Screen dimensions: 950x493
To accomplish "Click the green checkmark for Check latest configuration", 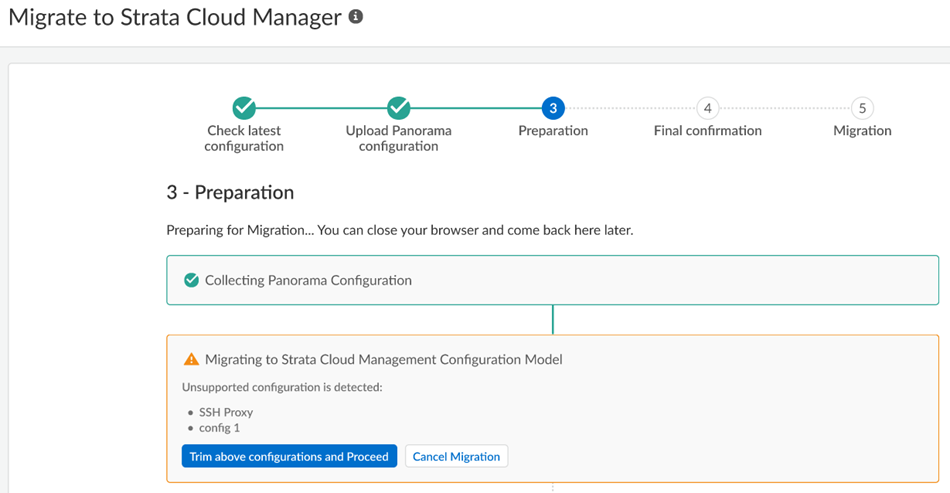I will coord(244,108).
